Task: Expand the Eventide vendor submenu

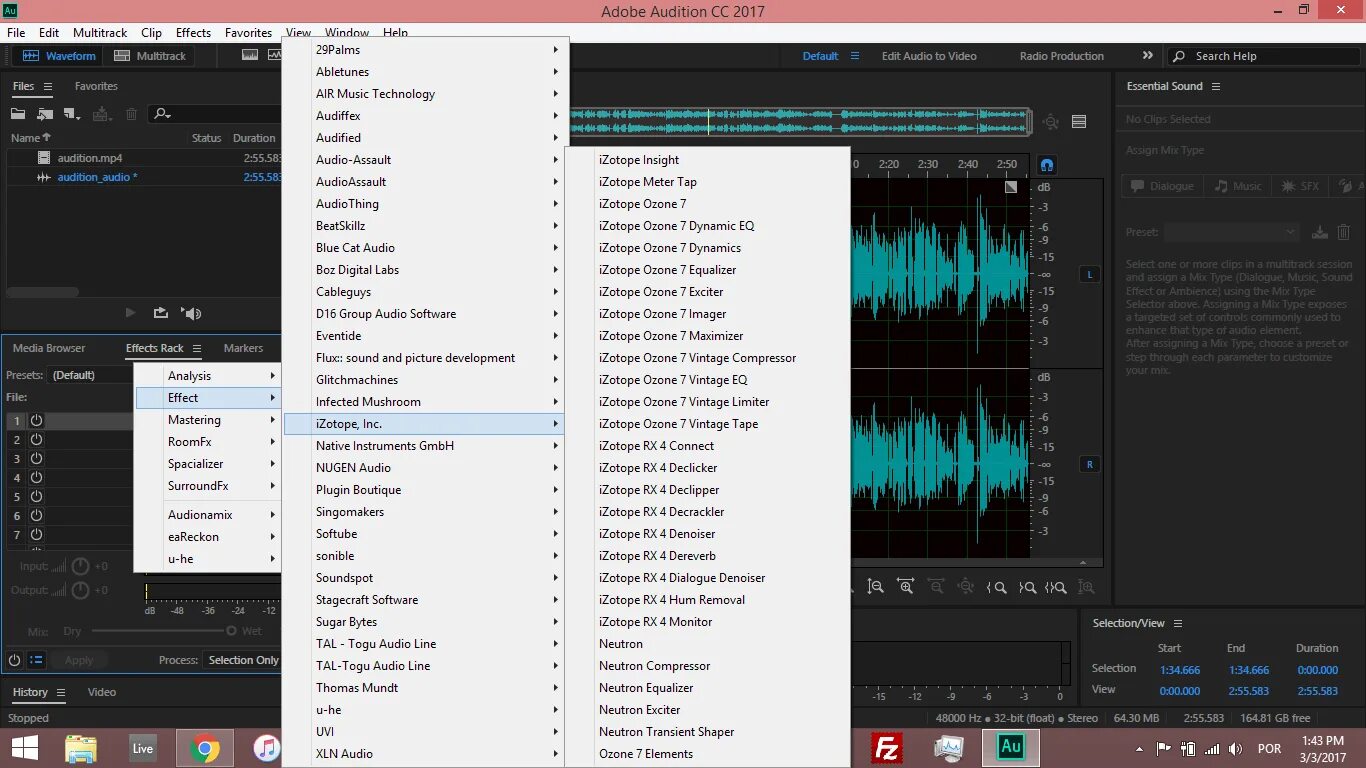Action: [425, 336]
